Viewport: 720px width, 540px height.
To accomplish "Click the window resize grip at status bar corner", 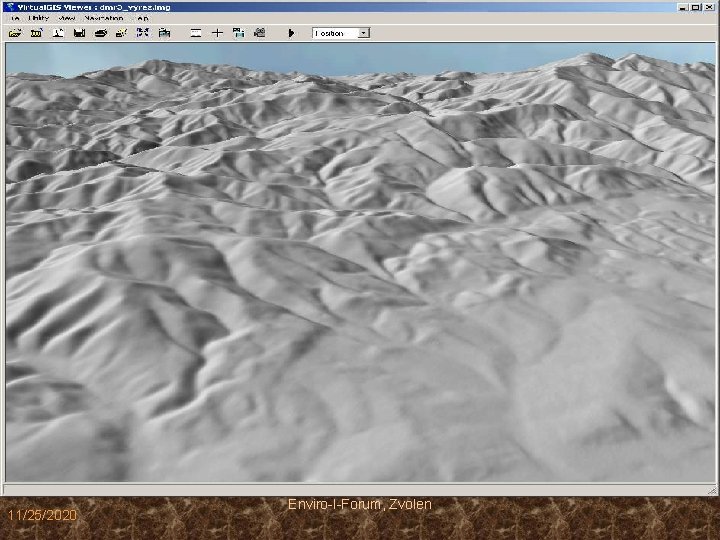I will [712, 490].
